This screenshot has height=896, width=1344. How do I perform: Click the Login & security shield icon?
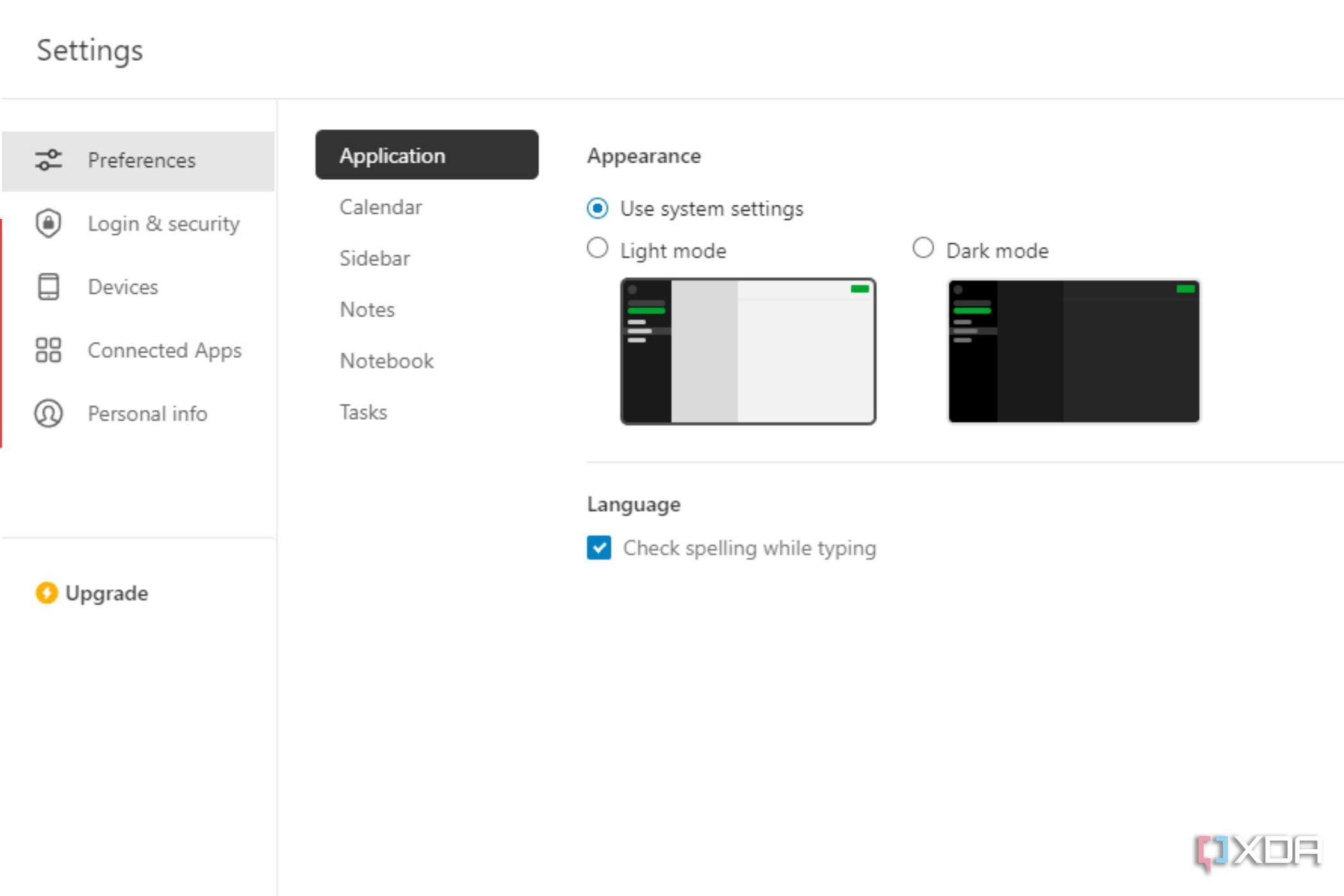pyautogui.click(x=49, y=223)
